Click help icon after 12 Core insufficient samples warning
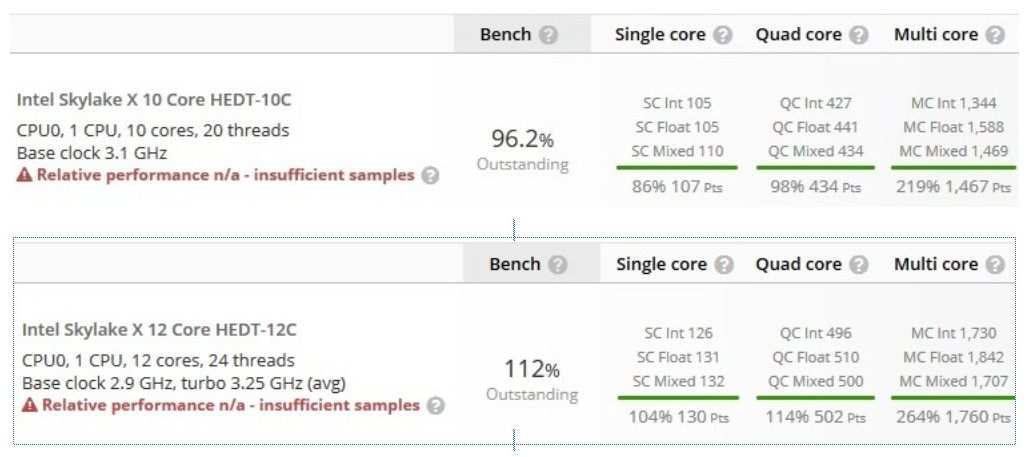The image size is (1026, 457). click(435, 405)
